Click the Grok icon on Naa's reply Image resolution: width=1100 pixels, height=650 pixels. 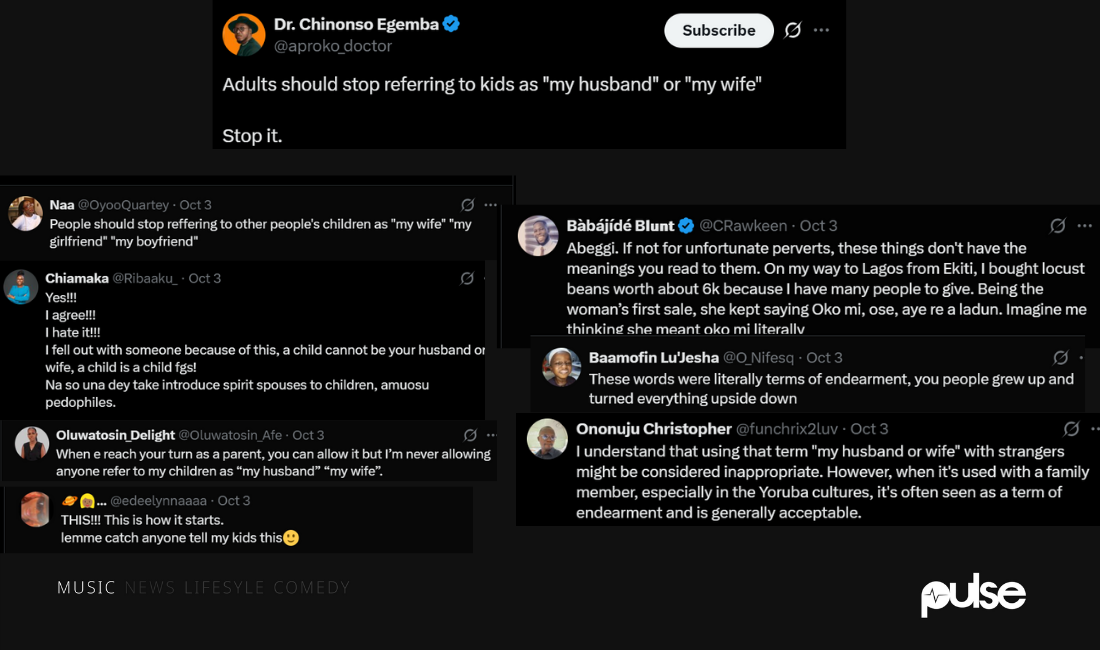click(468, 205)
